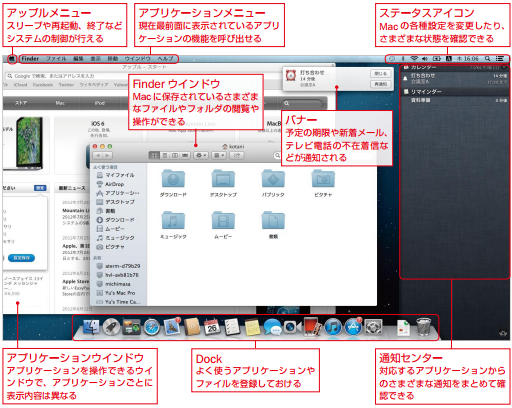Select aterm-d79b29 shared device in sidebar

tap(118, 266)
